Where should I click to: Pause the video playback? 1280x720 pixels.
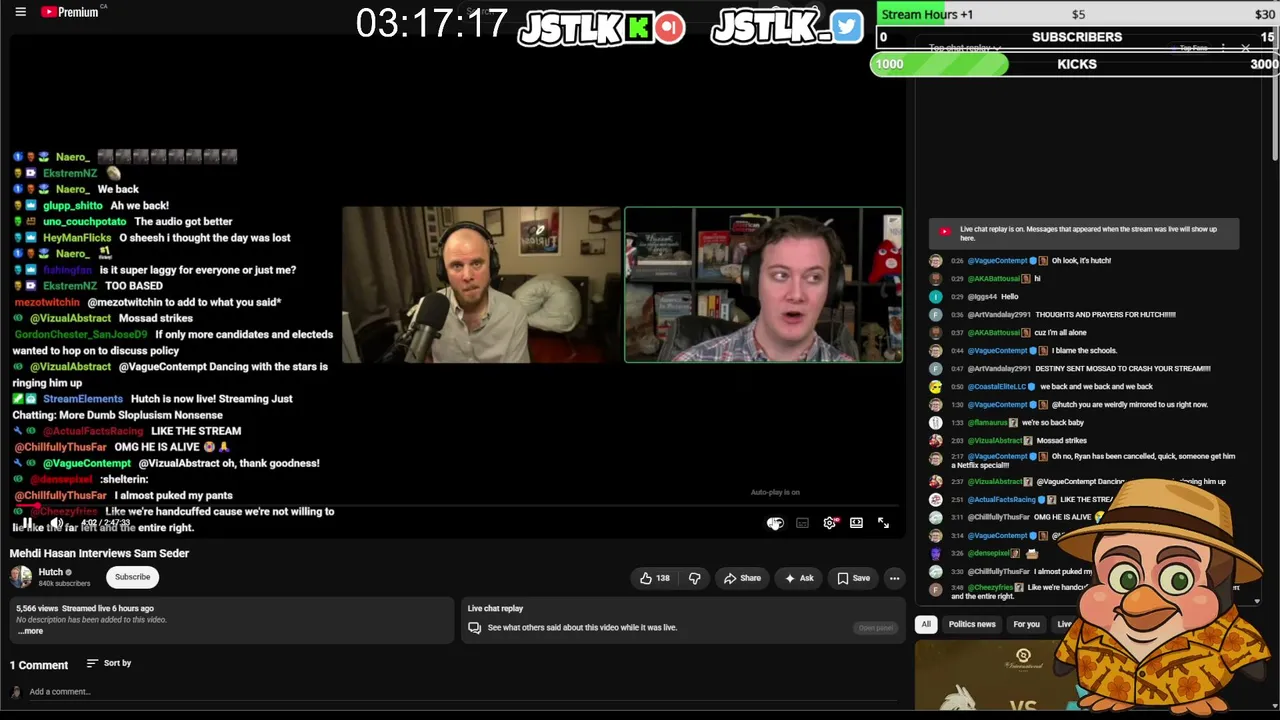tap(27, 523)
